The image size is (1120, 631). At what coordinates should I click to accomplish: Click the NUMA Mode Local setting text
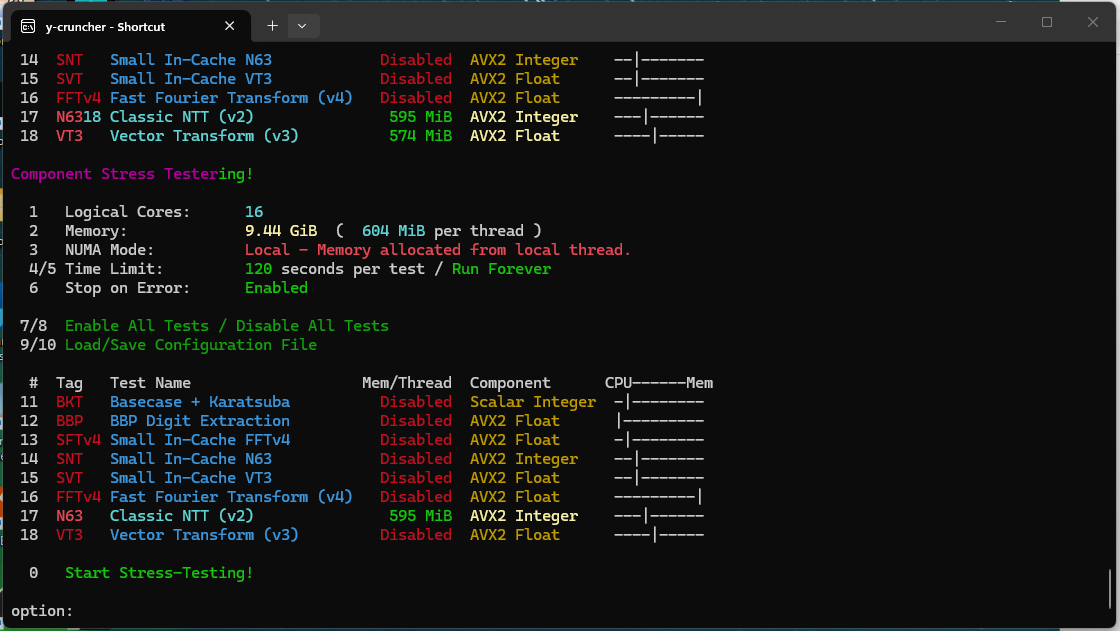point(438,250)
